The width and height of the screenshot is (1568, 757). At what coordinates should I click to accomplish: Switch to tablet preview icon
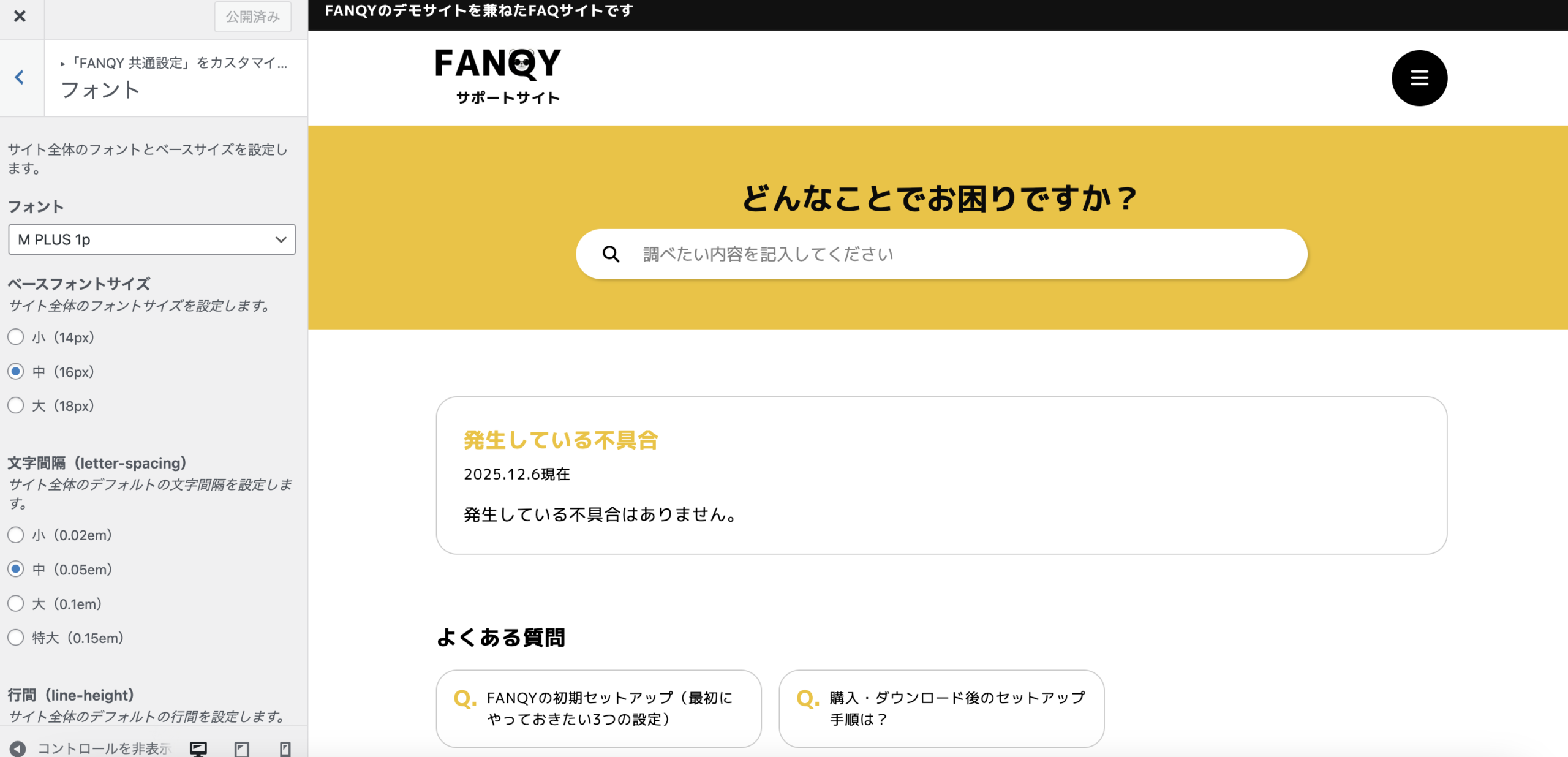click(x=242, y=748)
